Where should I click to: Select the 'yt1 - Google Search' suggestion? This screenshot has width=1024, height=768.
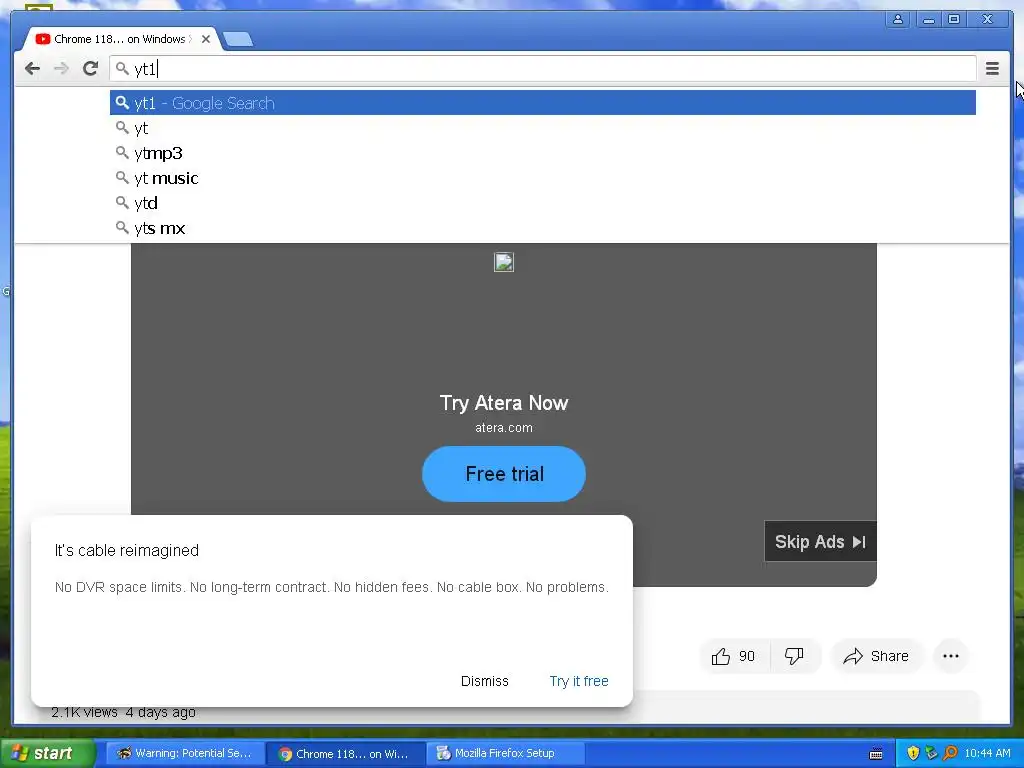point(543,103)
